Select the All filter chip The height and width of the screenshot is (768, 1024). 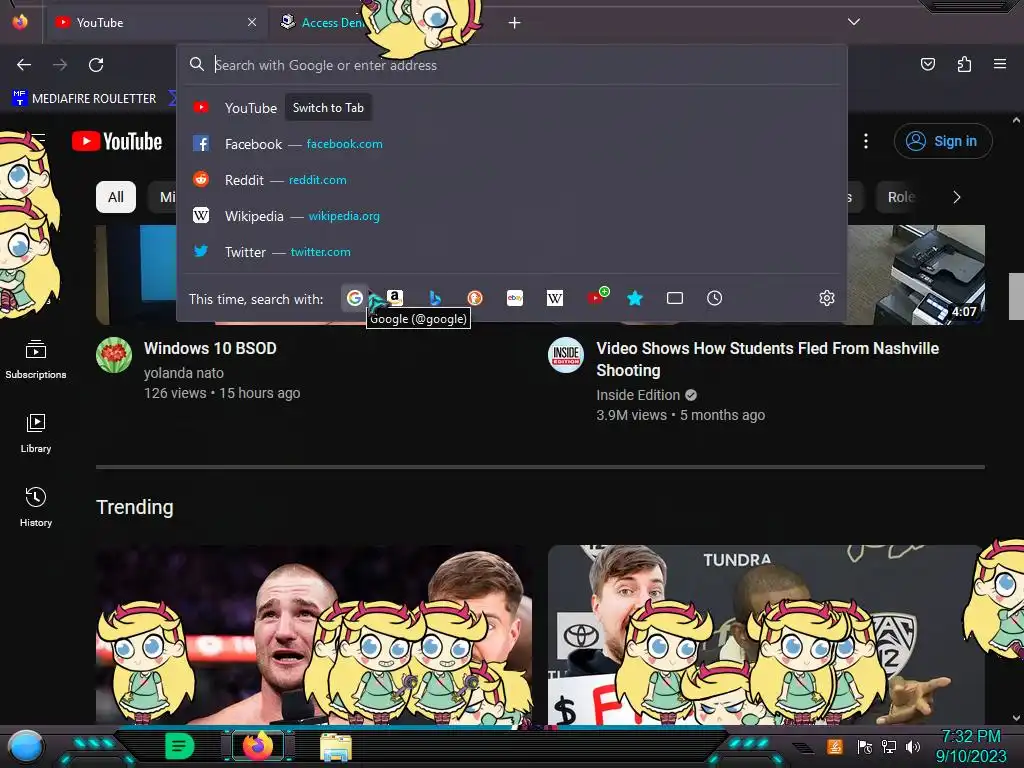(116, 197)
